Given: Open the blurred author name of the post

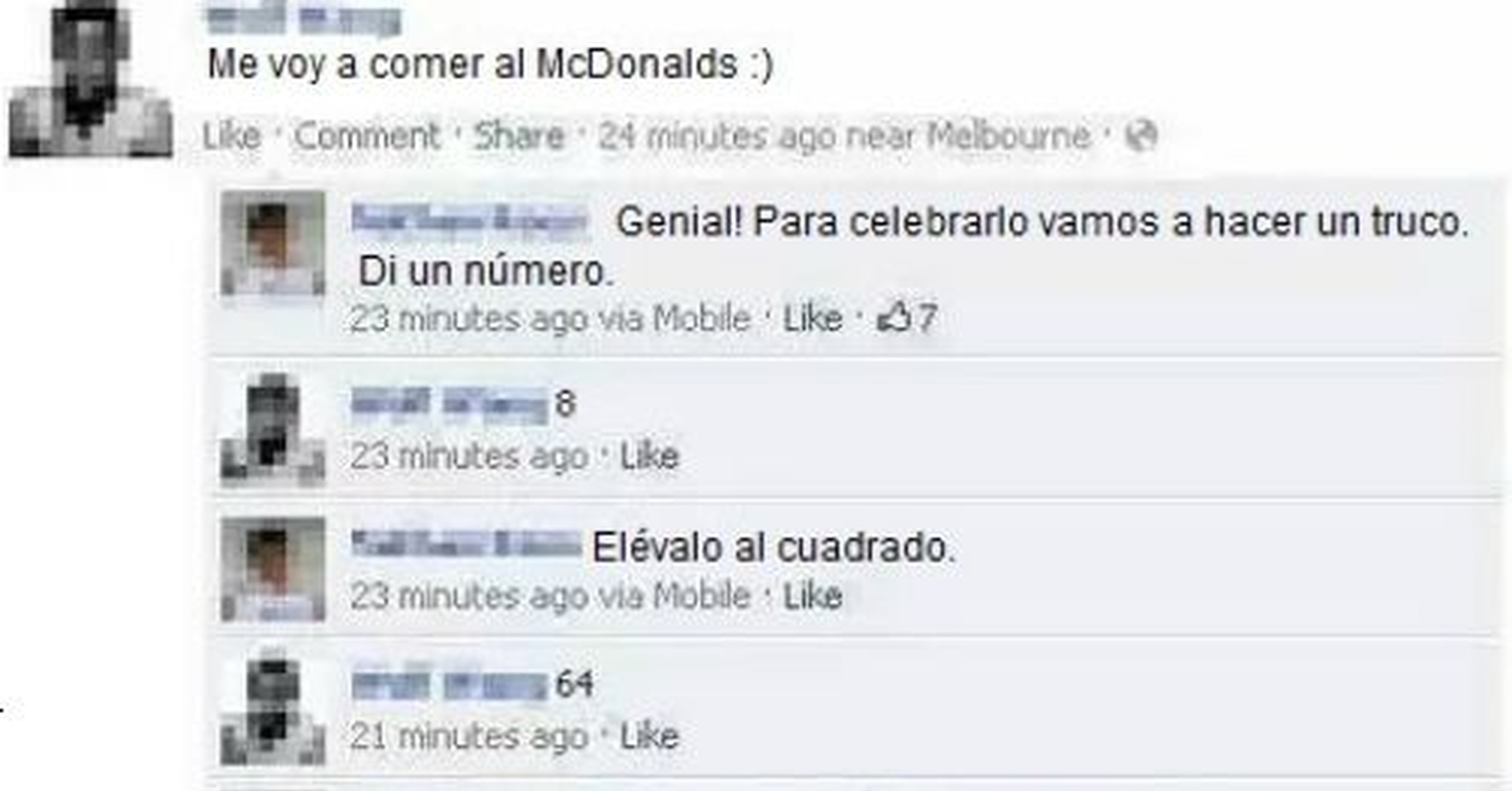Looking at the screenshot, I should pos(303,19).
